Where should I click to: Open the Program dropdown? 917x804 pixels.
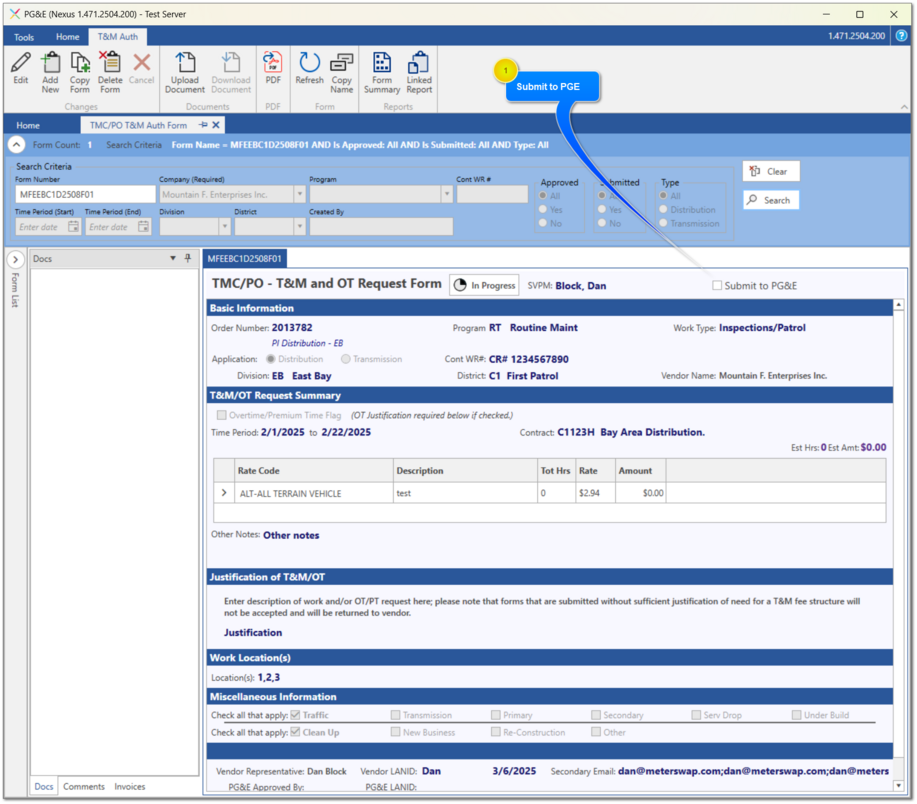click(x=447, y=194)
